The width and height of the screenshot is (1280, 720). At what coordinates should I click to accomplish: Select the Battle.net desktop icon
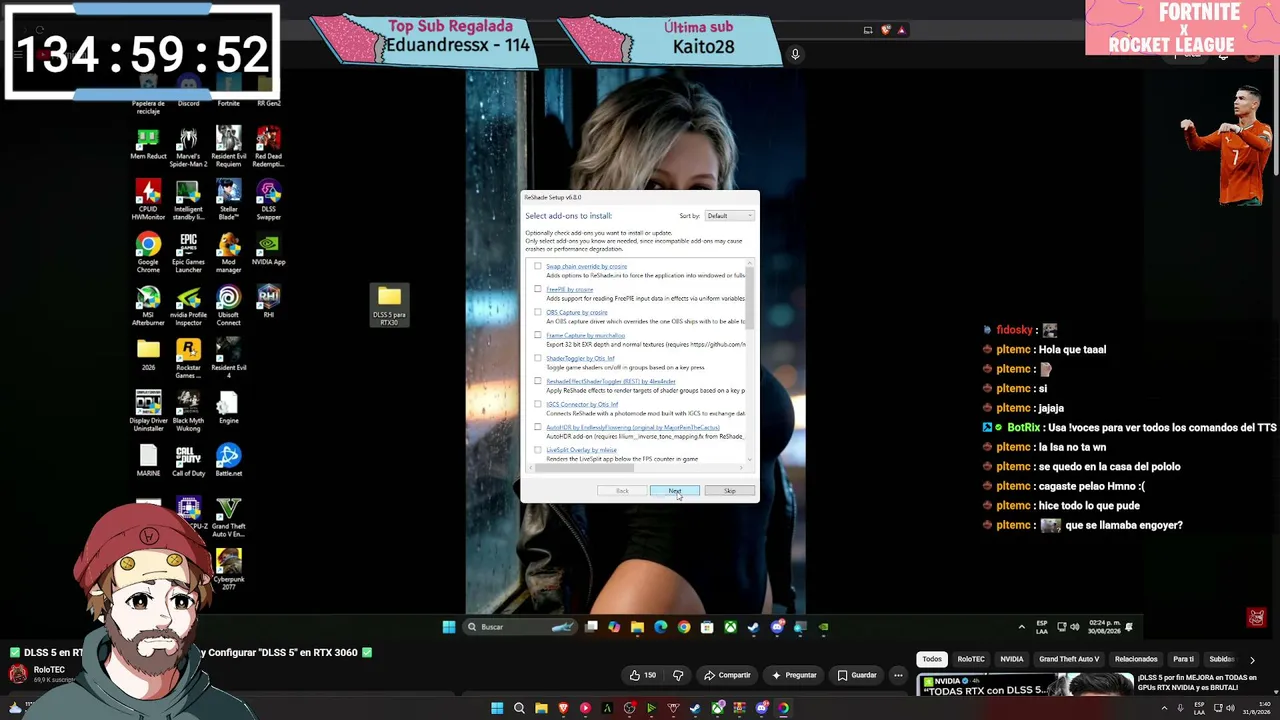[228, 460]
